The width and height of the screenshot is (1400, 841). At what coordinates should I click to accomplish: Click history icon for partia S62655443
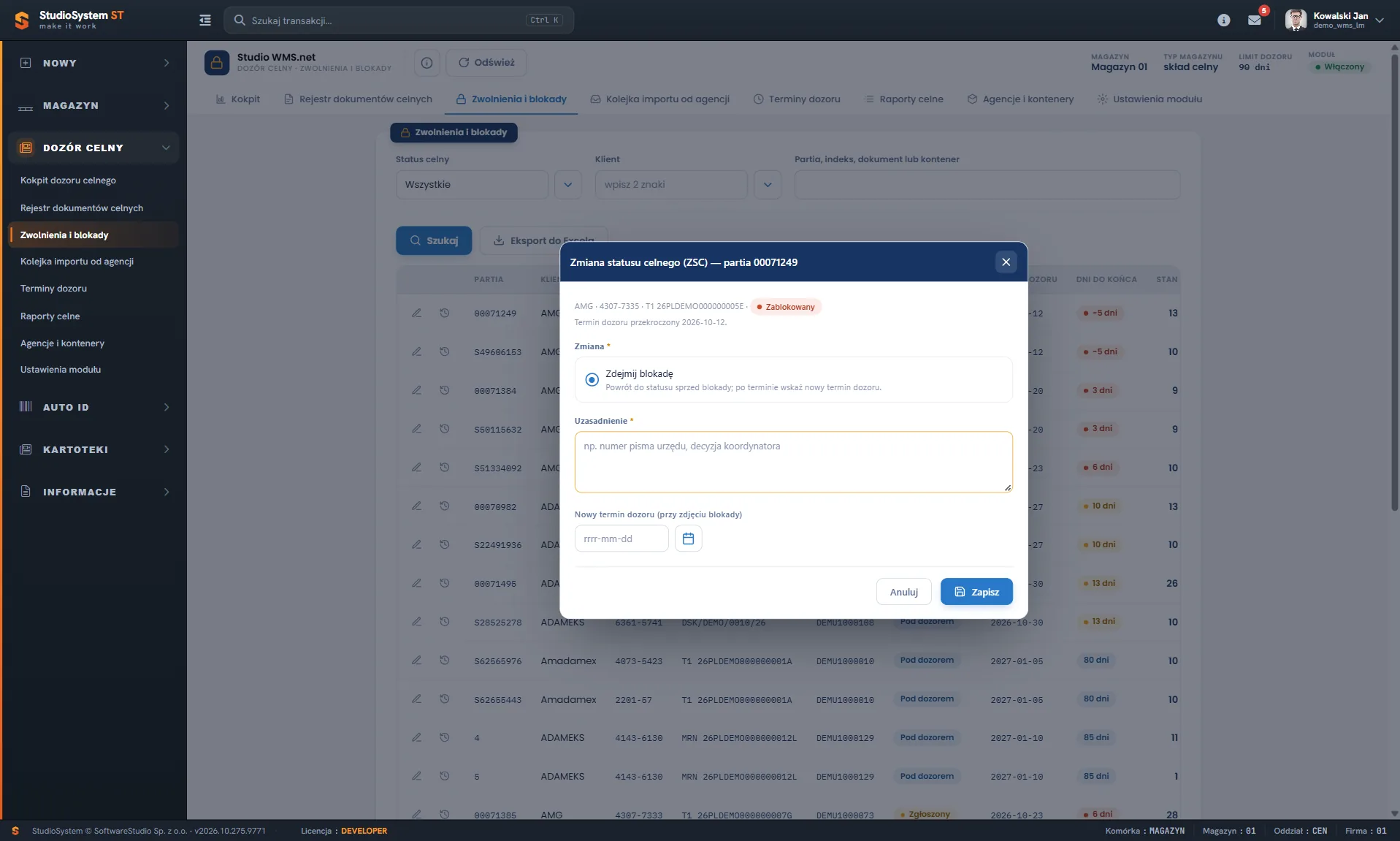pyautogui.click(x=444, y=699)
